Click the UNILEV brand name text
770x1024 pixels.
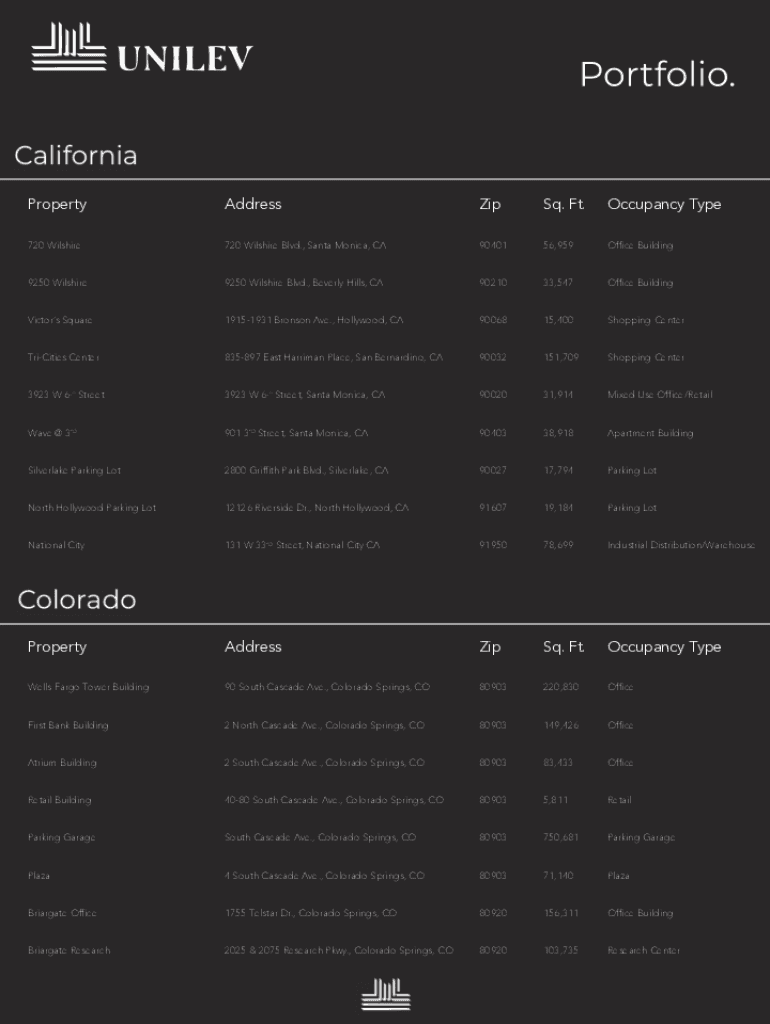tap(185, 59)
